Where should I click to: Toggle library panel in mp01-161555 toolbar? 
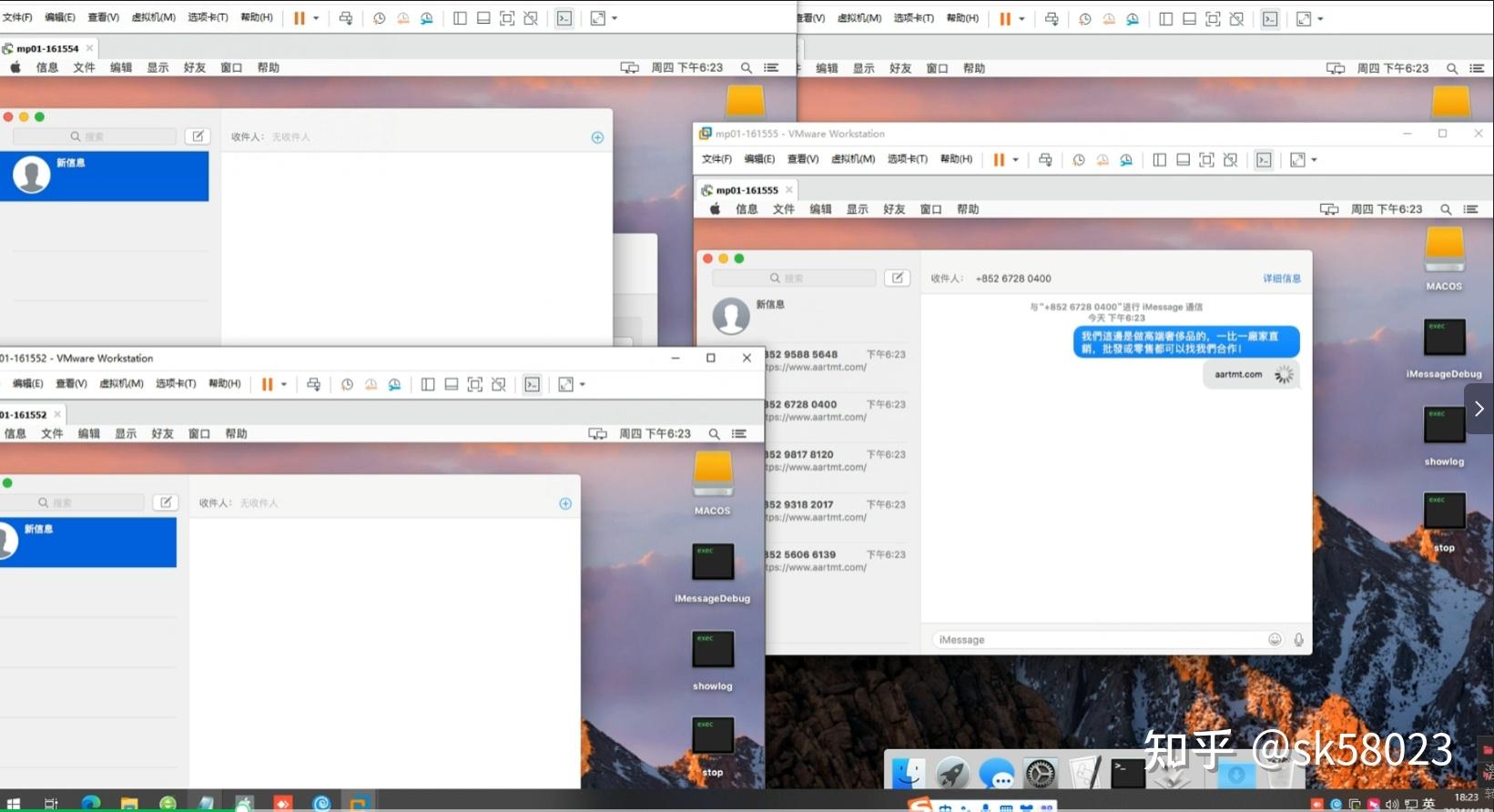(1159, 160)
